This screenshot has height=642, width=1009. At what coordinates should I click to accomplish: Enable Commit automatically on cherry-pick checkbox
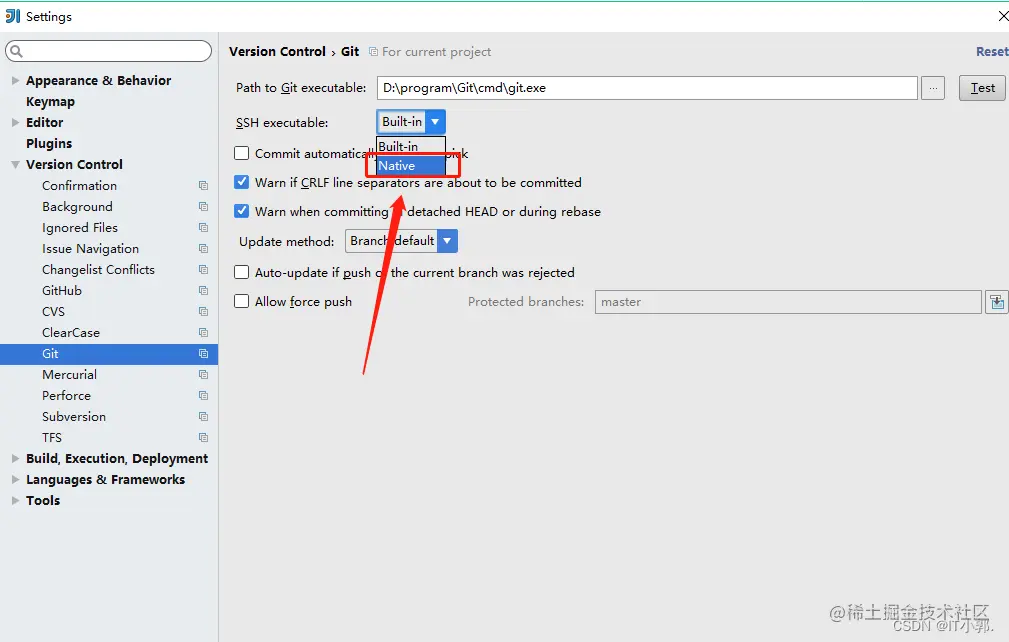241,153
